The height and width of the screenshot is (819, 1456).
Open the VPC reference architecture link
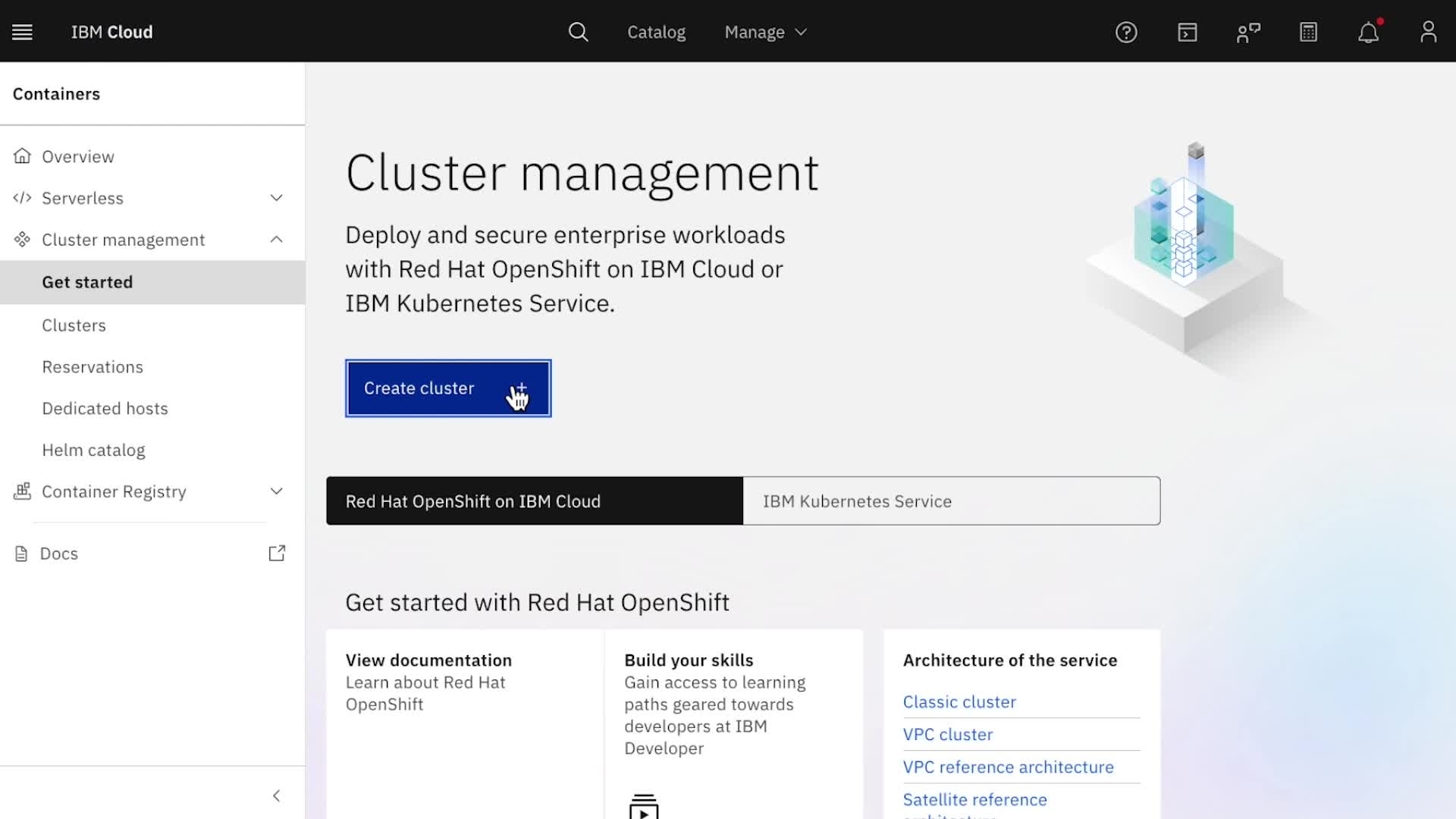(1008, 767)
